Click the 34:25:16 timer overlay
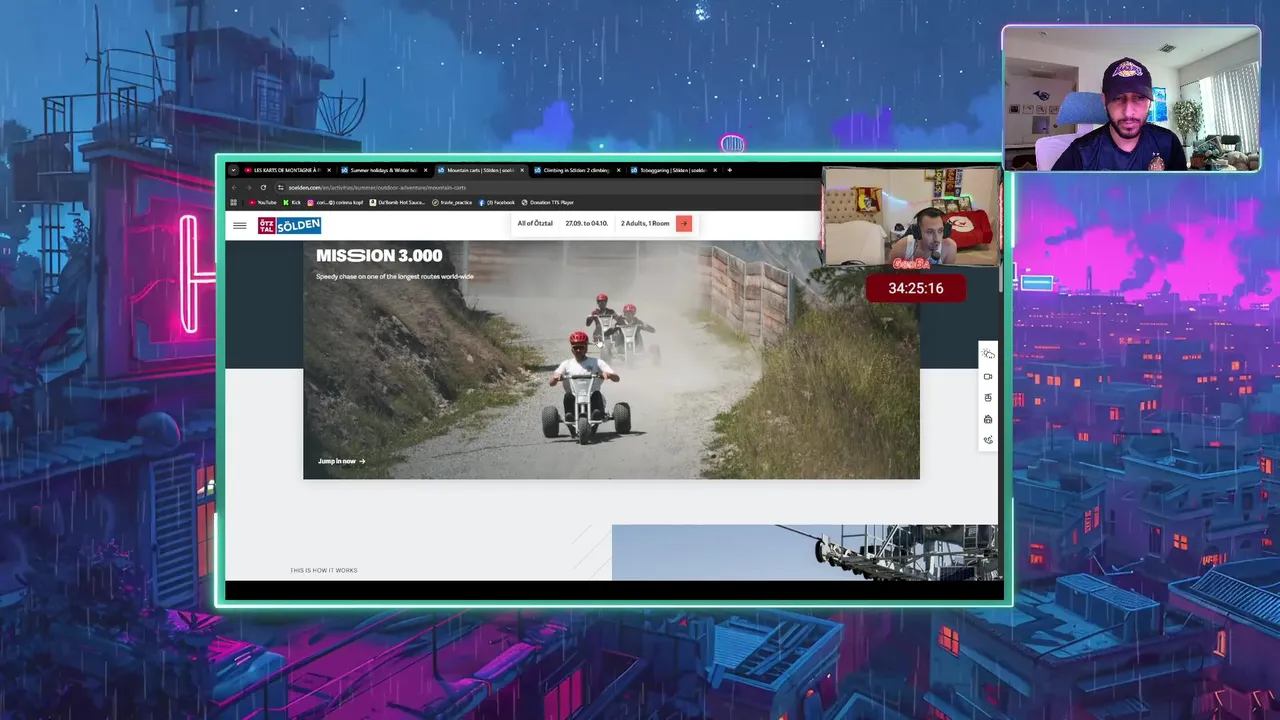Viewport: 1280px width, 720px height. pyautogui.click(x=916, y=288)
